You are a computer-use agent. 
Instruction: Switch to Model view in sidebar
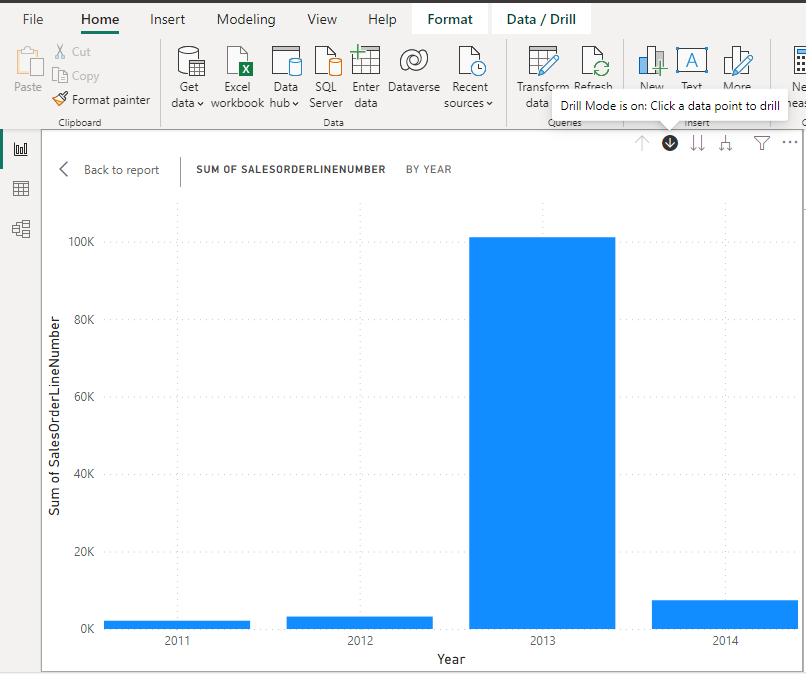tap(21, 229)
